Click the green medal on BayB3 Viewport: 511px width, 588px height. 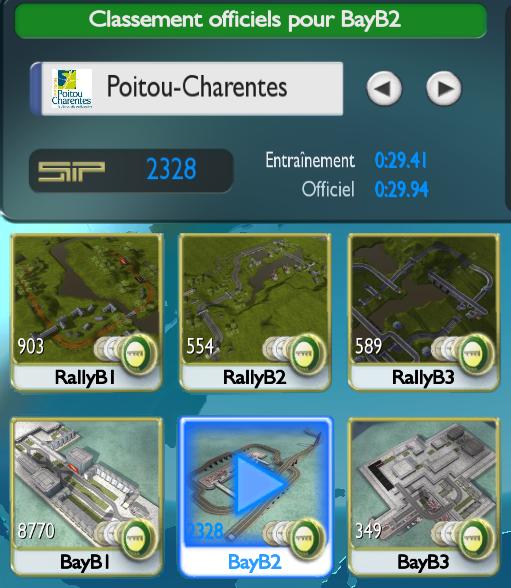pyautogui.click(x=475, y=538)
